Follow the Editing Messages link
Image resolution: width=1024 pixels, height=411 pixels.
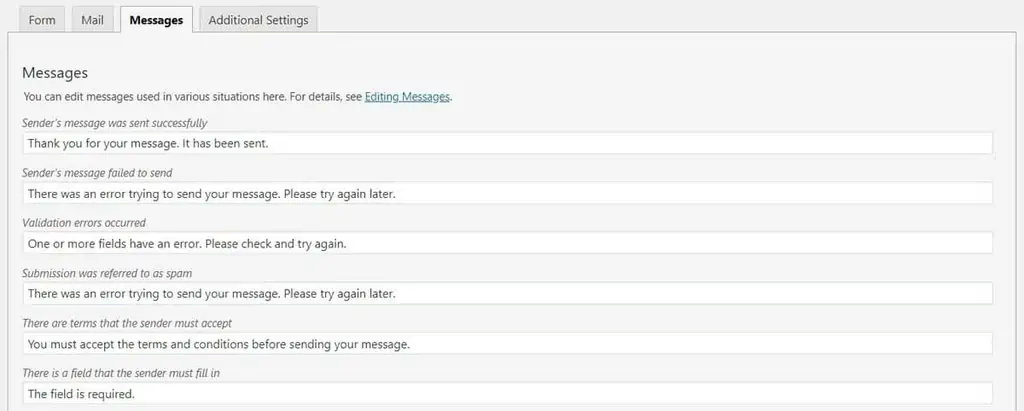[407, 97]
